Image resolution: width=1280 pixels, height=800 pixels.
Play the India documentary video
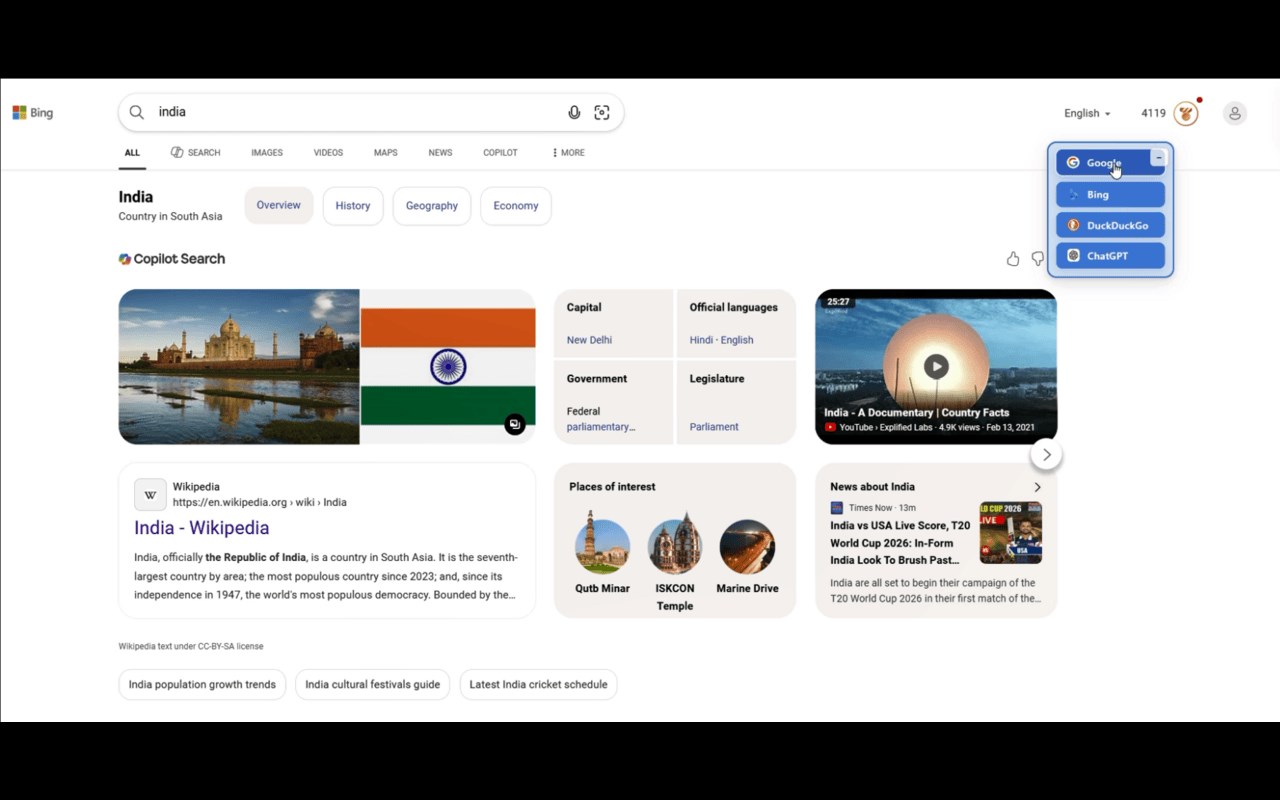[936, 366]
